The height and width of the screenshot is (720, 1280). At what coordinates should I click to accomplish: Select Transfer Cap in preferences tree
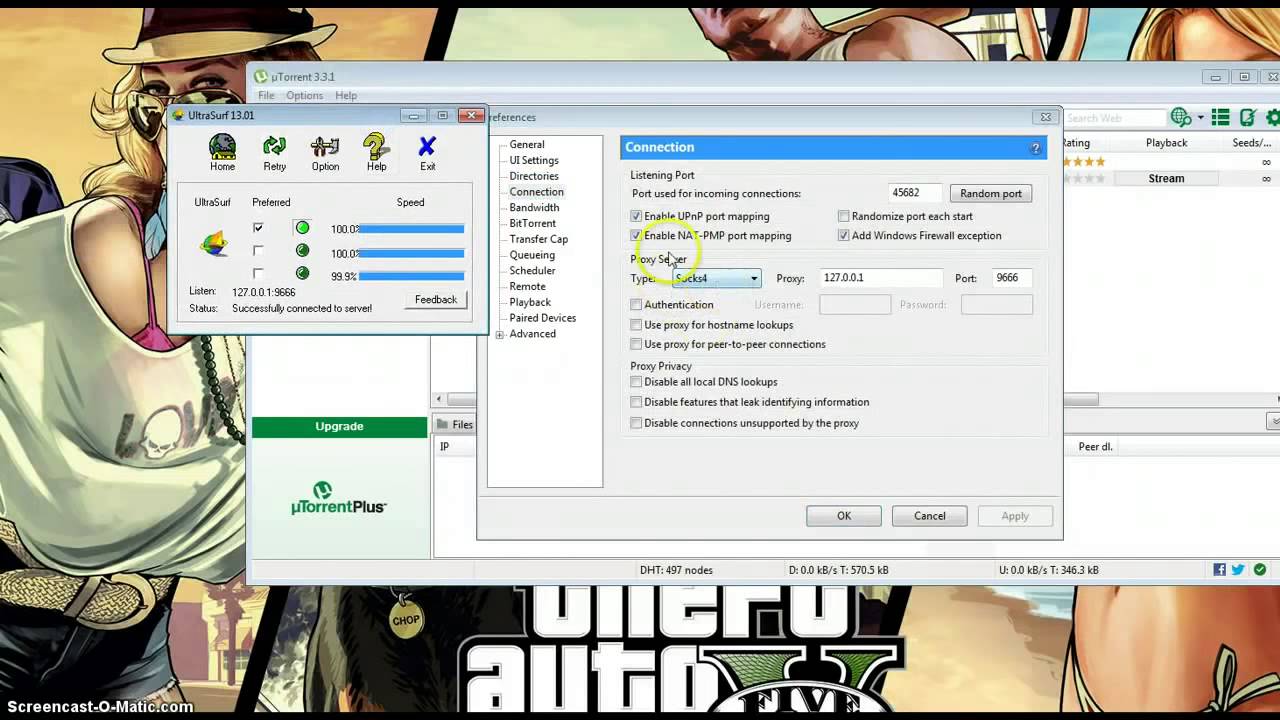[x=539, y=239]
